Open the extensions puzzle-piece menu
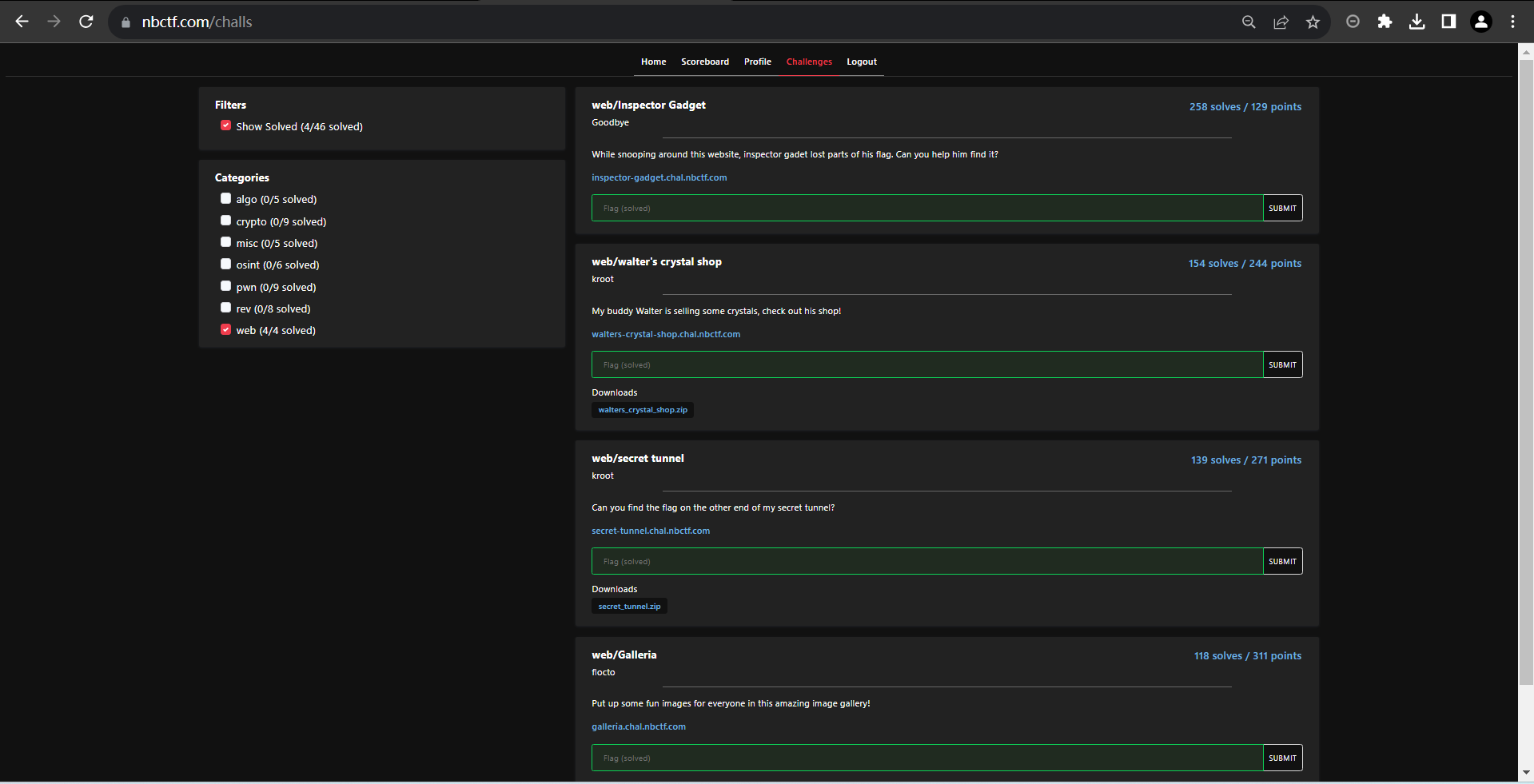1534x784 pixels. tap(1385, 22)
